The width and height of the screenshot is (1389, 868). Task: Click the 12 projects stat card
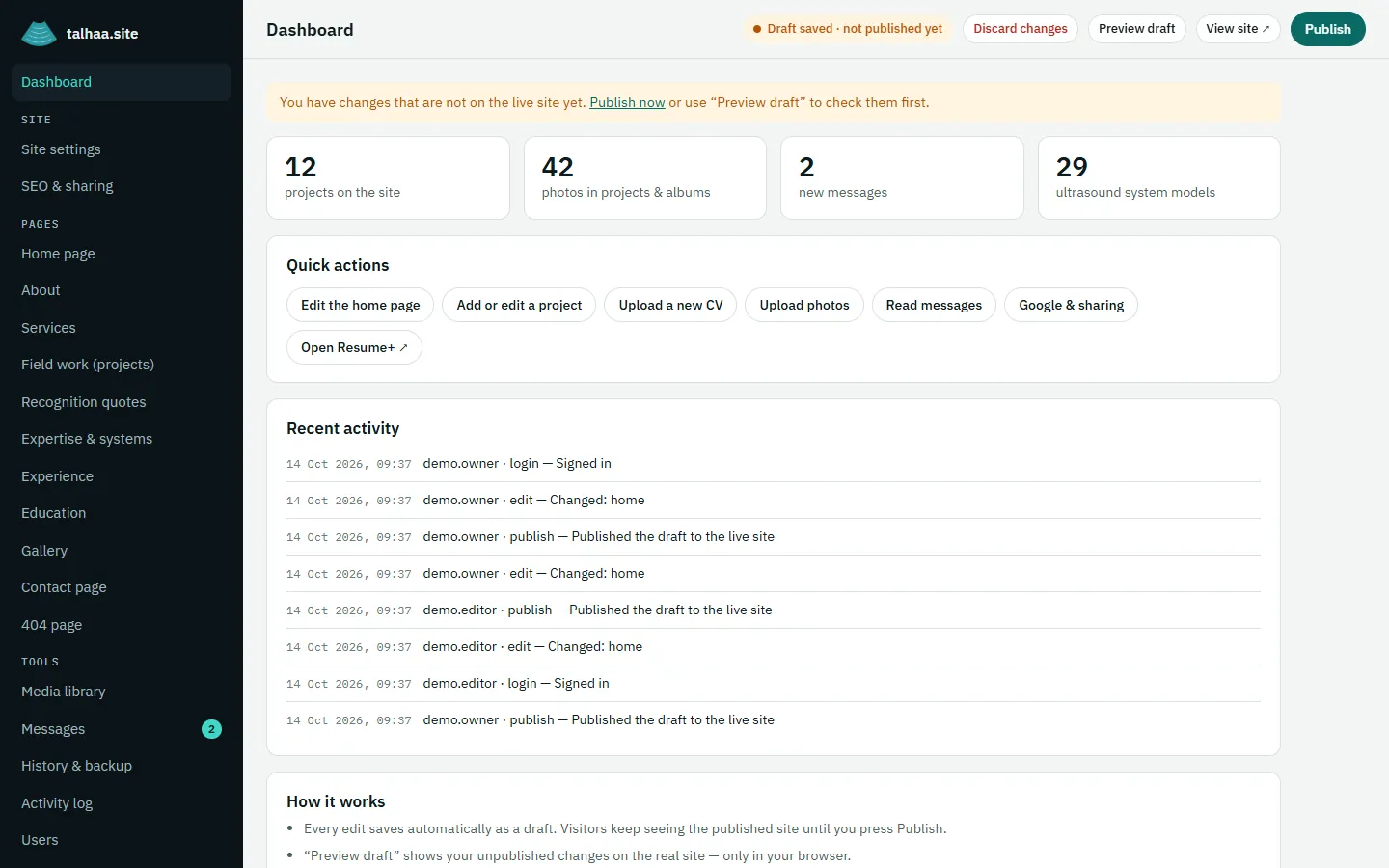[388, 177]
